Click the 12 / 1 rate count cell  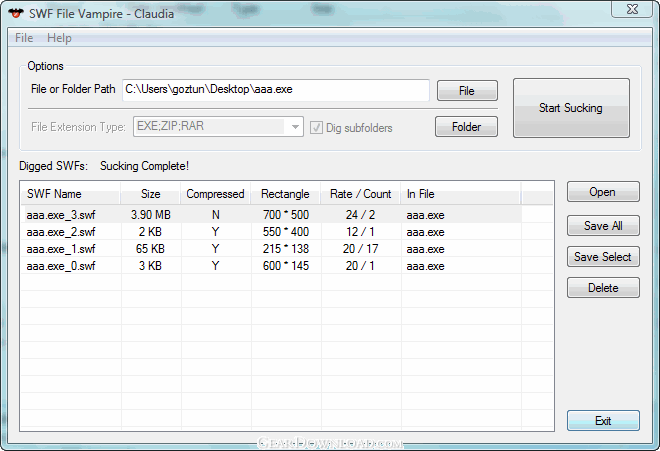tap(360, 232)
